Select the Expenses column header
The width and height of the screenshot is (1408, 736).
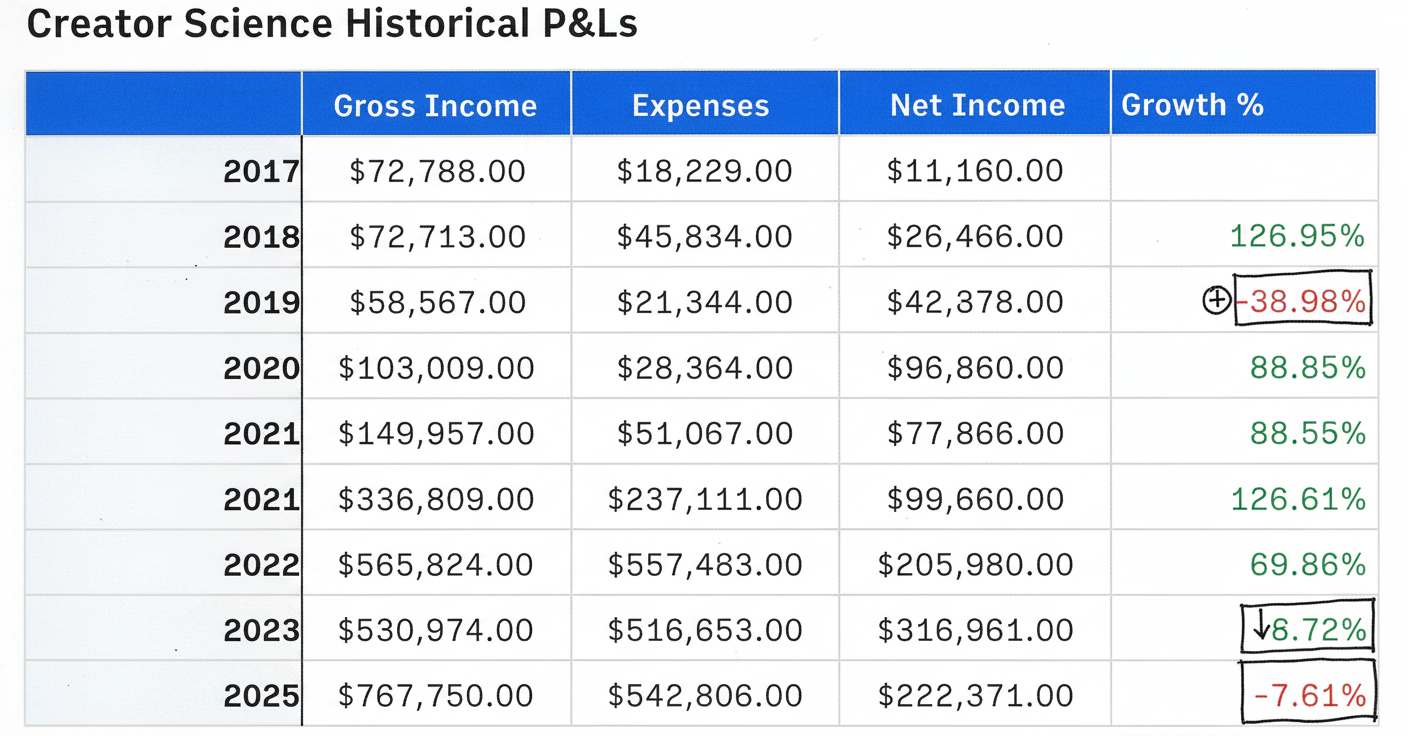click(700, 105)
